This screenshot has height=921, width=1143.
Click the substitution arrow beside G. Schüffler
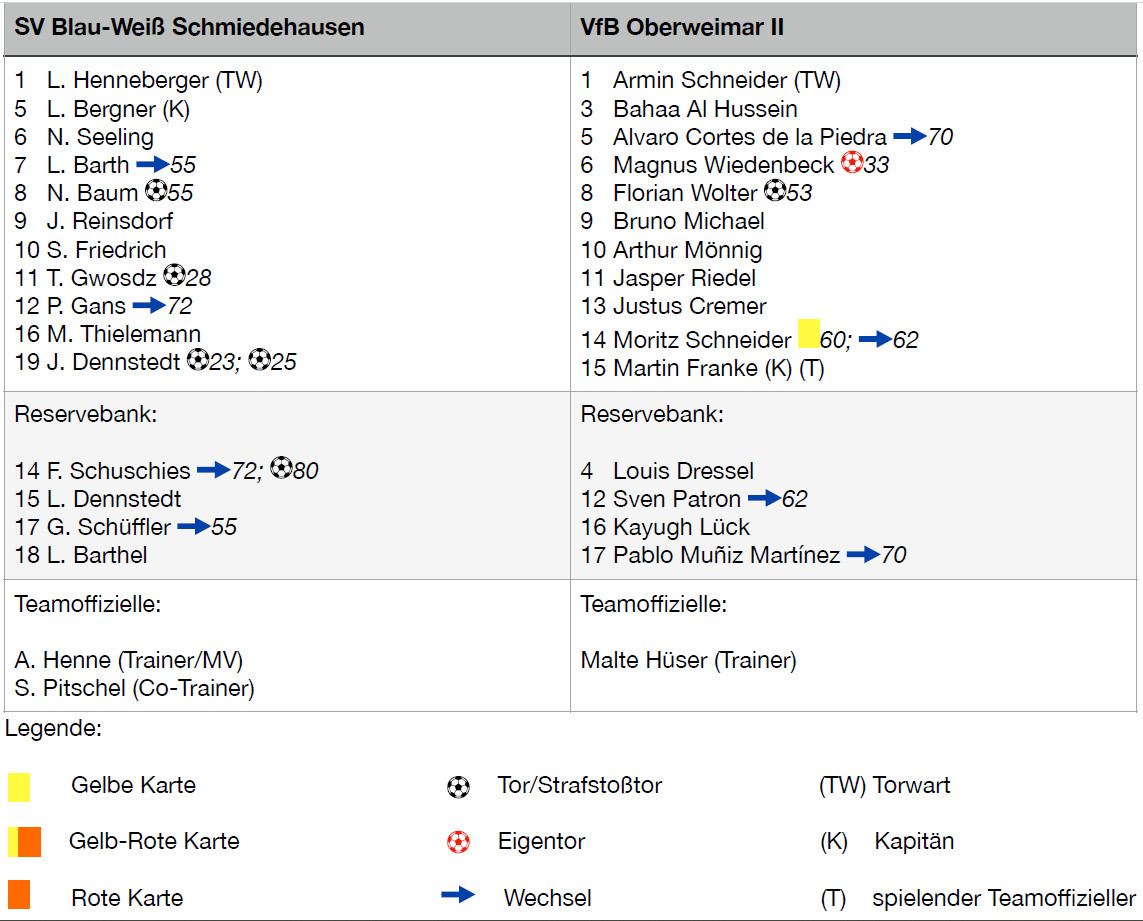194,526
